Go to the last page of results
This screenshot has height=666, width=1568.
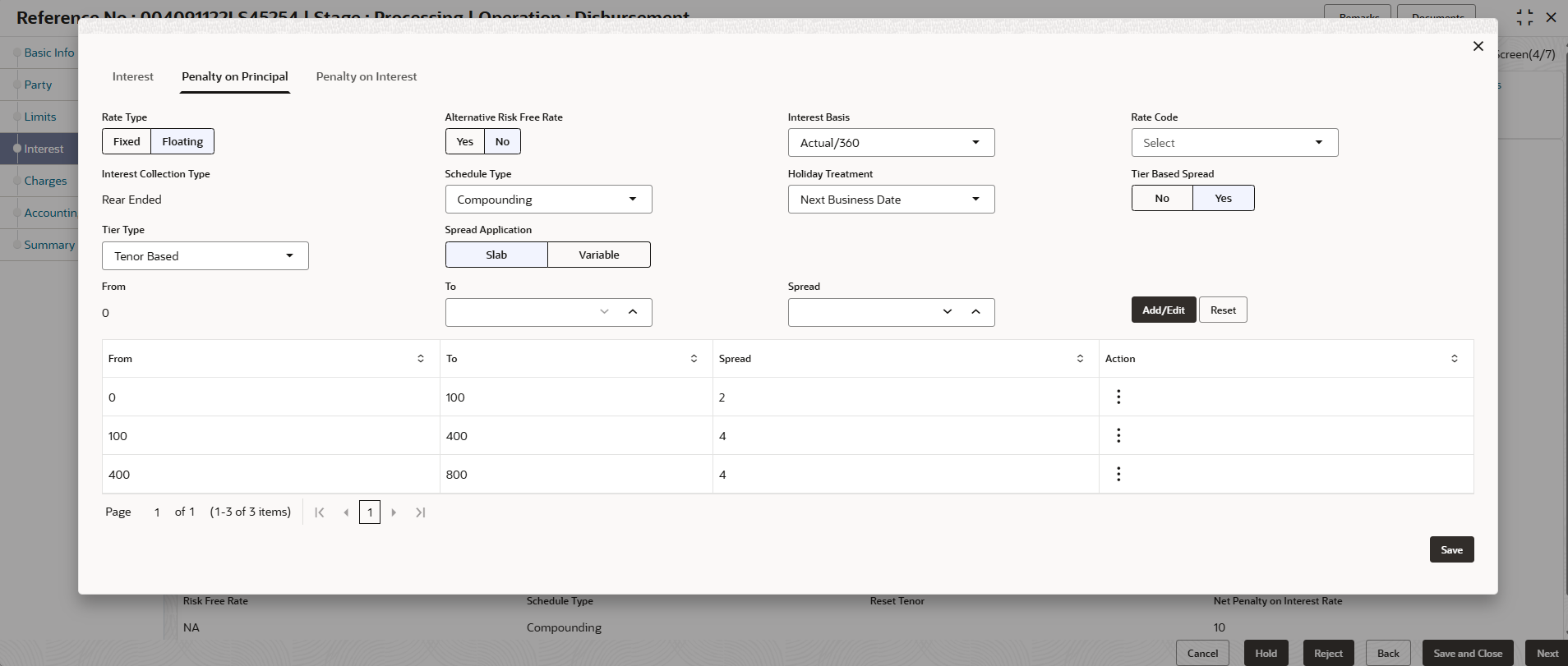pyautogui.click(x=420, y=512)
